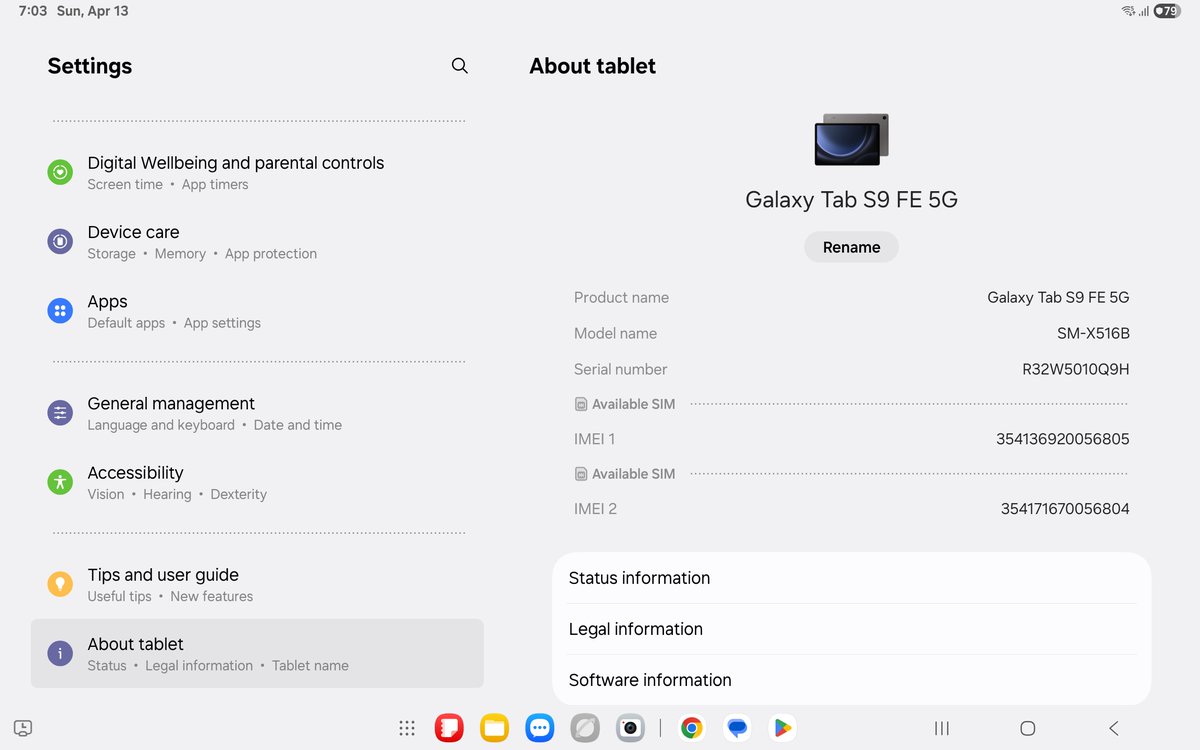Tap the Device care icon
Viewport: 1200px width, 750px height.
coord(60,241)
